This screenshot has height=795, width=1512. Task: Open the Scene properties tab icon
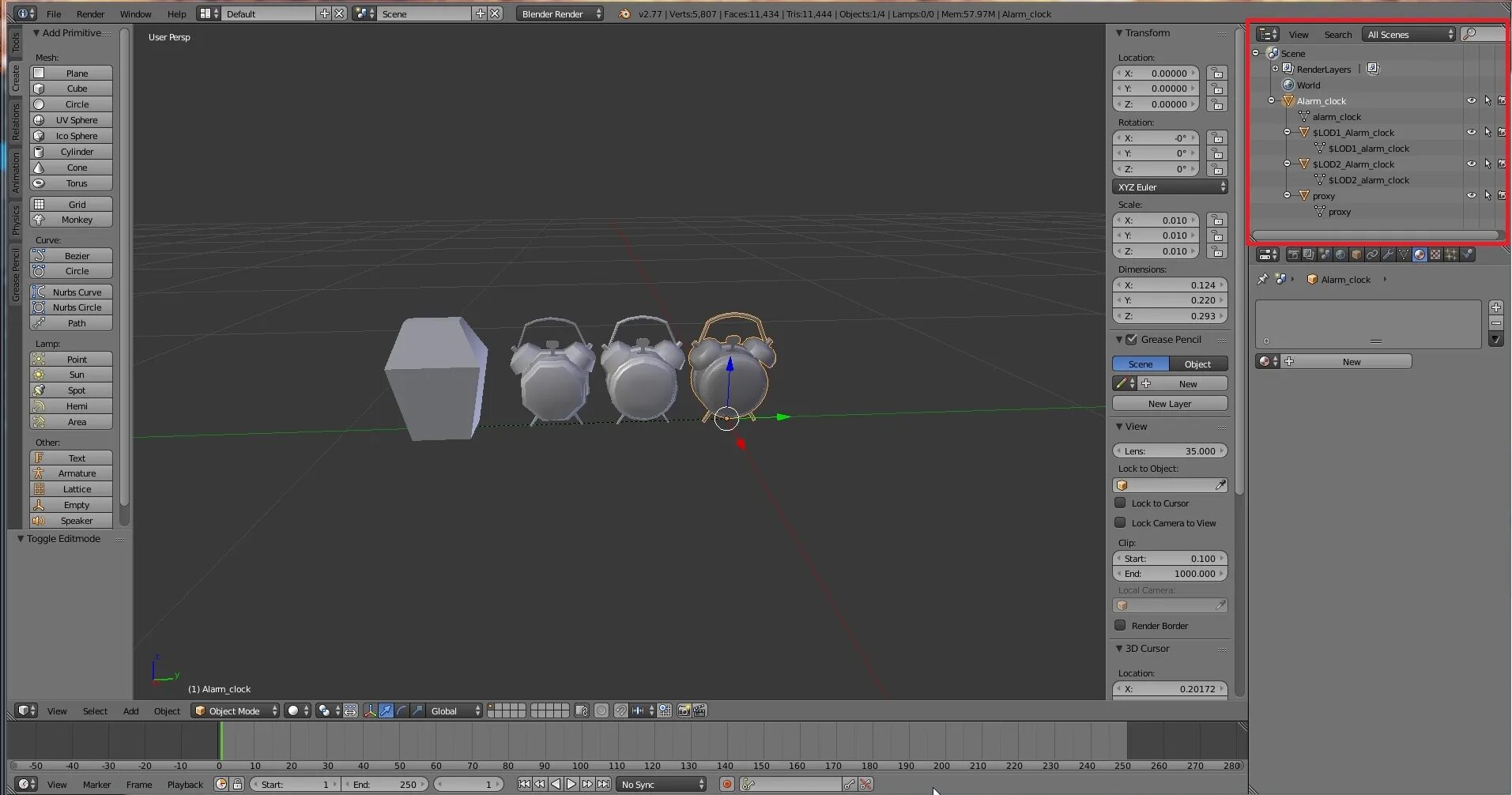click(x=1325, y=254)
